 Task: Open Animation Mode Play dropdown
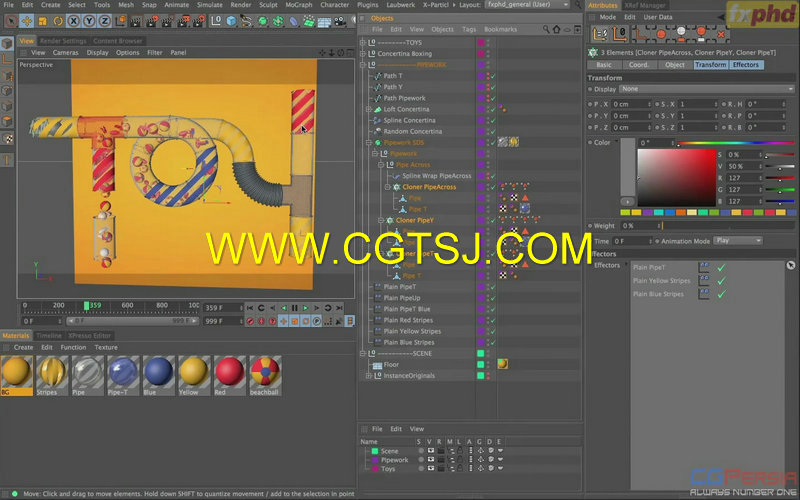[738, 240]
